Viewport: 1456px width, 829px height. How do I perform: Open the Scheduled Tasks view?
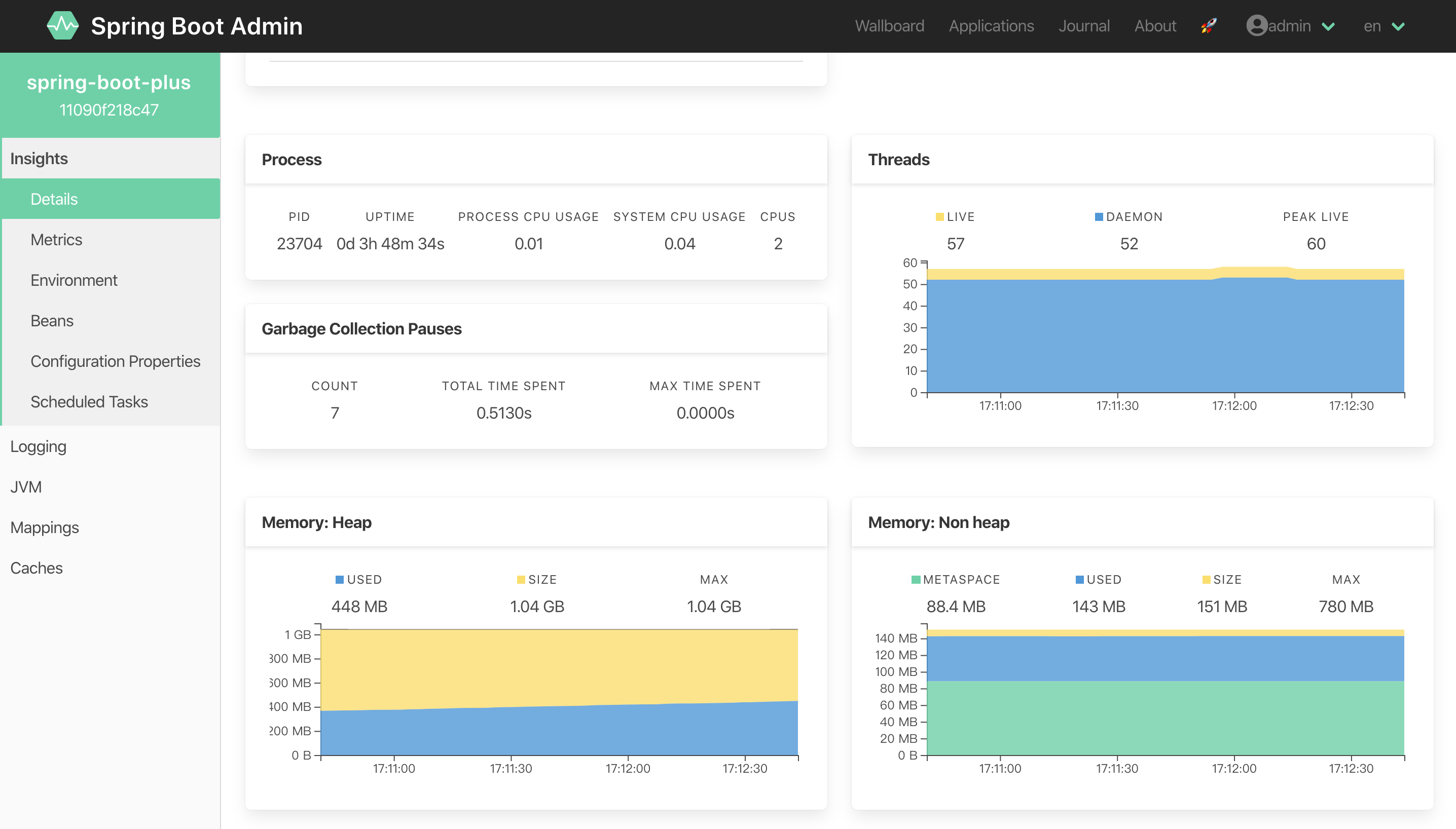pyautogui.click(x=89, y=401)
